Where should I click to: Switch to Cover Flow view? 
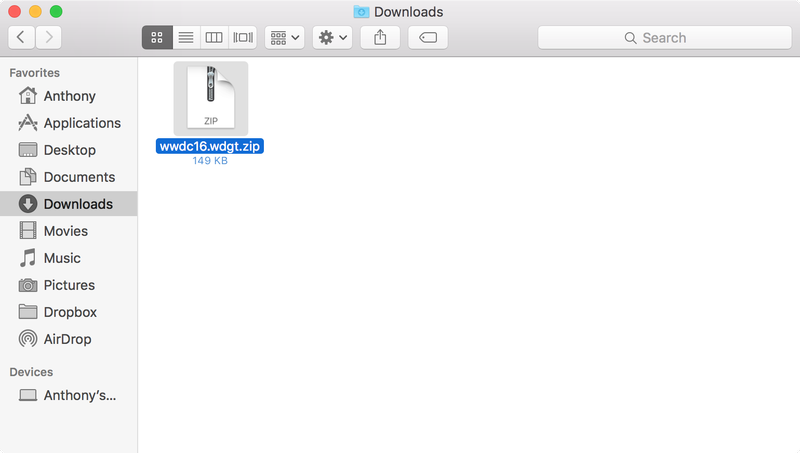coord(243,37)
